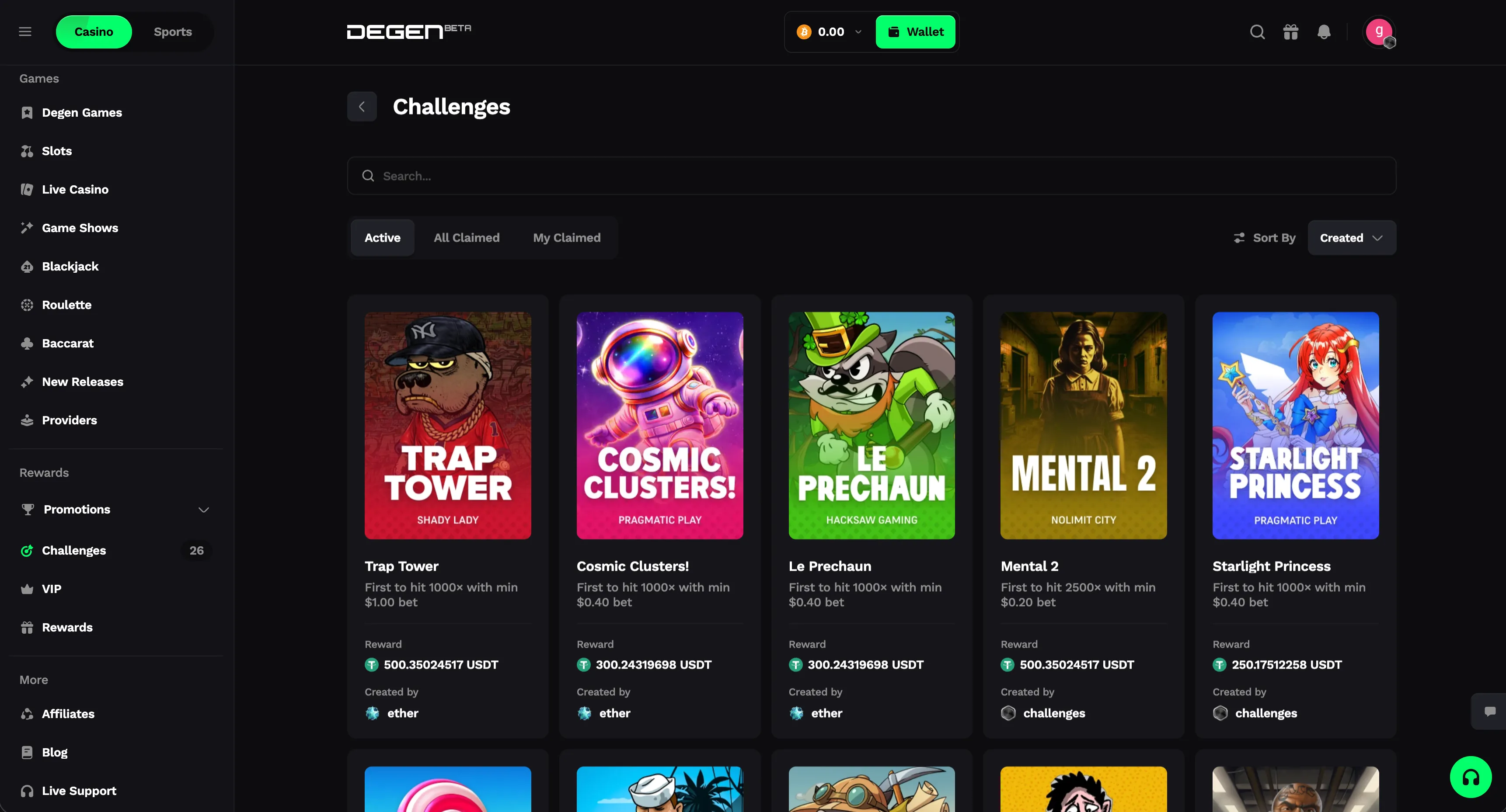
Task: Click the challenges search field
Action: (x=872, y=176)
